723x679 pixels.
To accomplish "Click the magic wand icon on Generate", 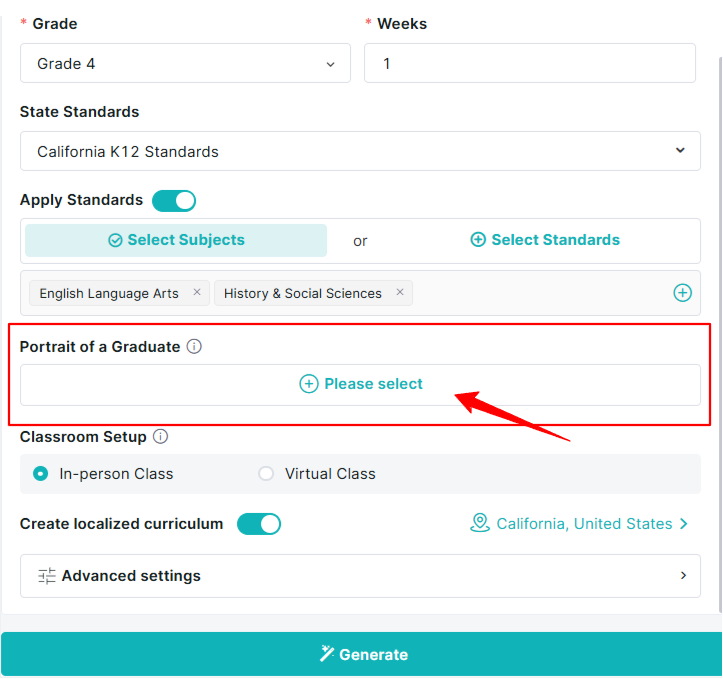I will pos(327,654).
